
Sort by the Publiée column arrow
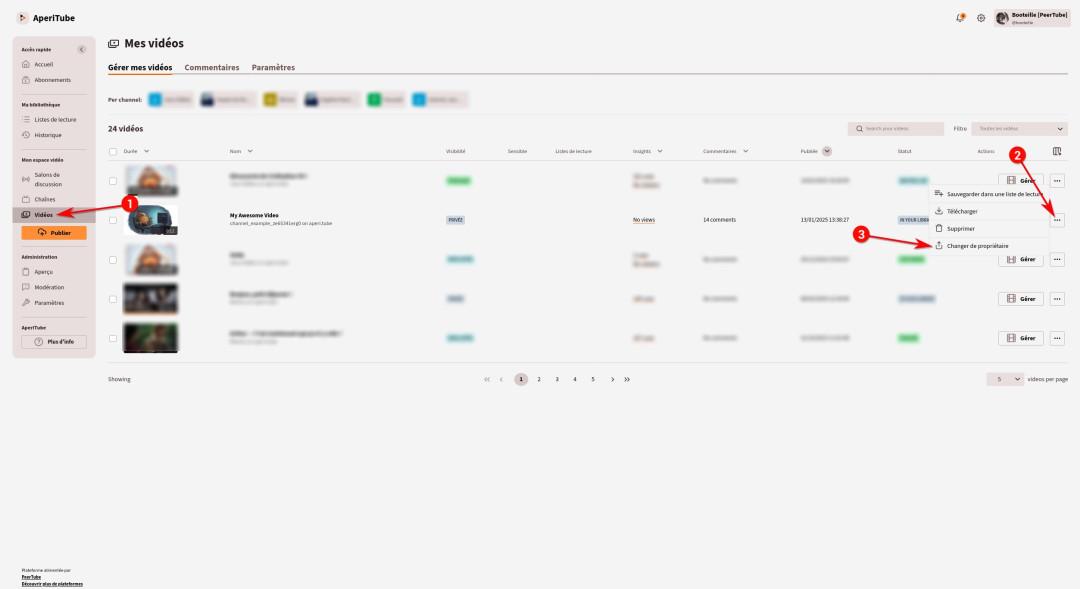coord(827,151)
